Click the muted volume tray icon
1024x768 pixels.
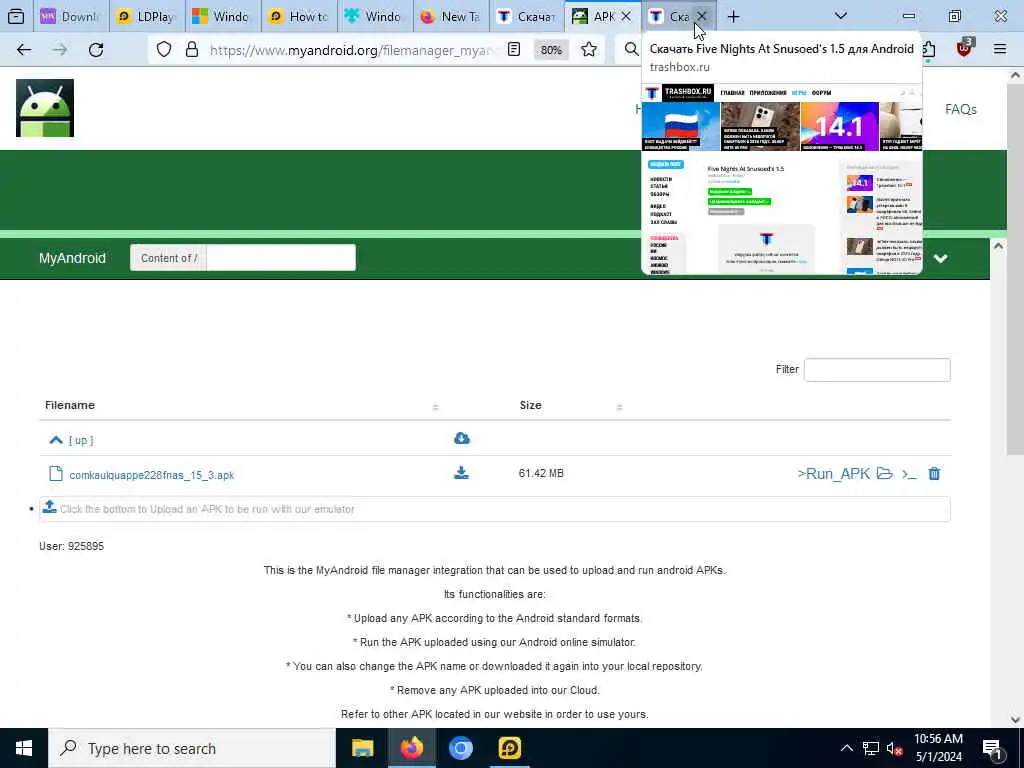click(x=895, y=748)
